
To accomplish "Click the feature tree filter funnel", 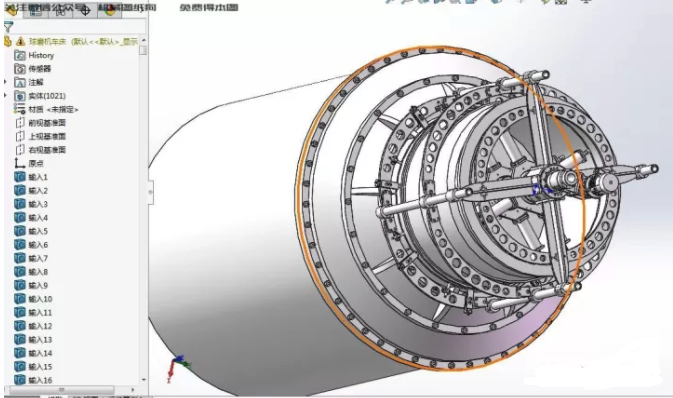I will (x=8, y=27).
